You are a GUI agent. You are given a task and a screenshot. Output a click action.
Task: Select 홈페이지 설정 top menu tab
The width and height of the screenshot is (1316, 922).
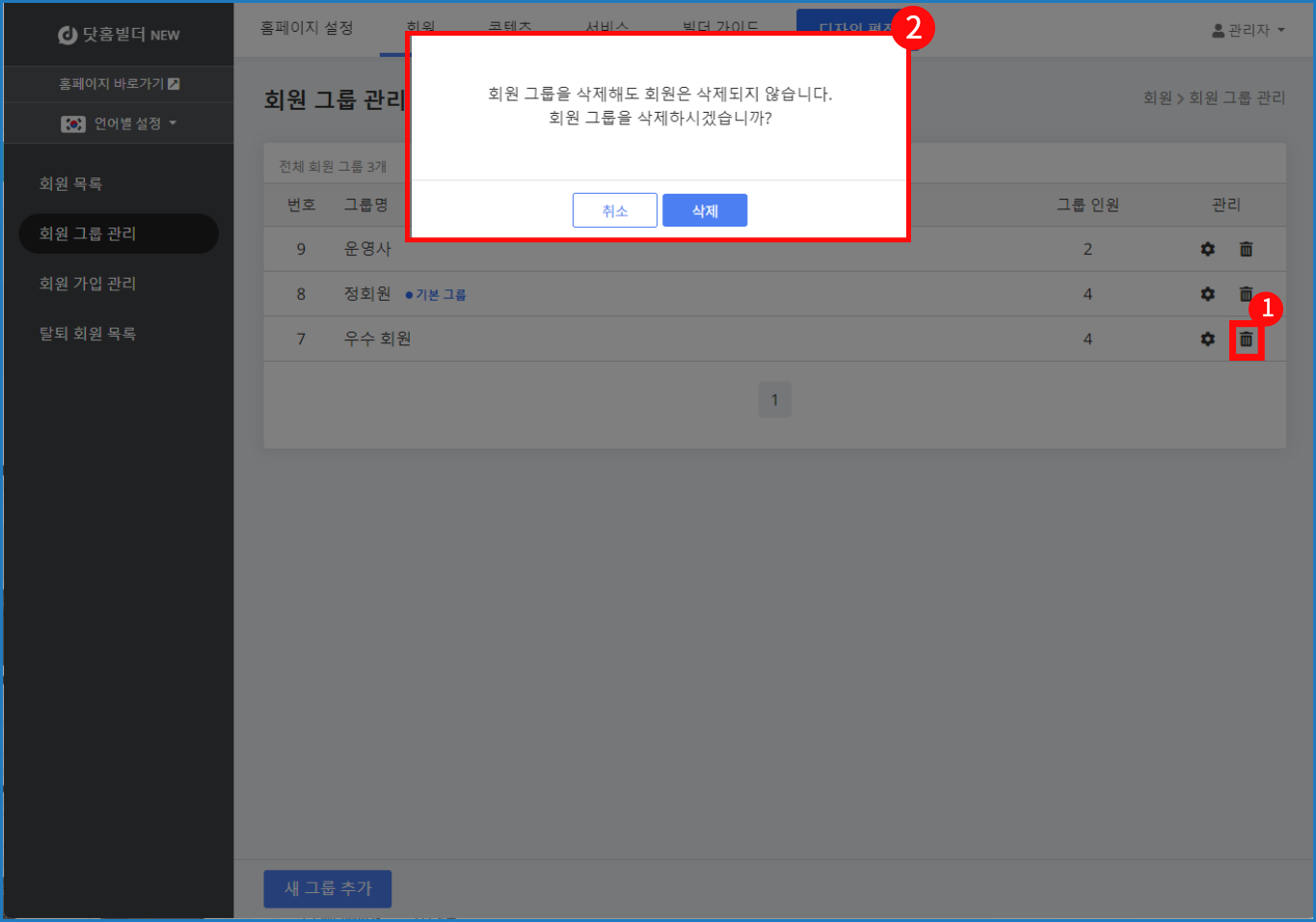tap(307, 28)
